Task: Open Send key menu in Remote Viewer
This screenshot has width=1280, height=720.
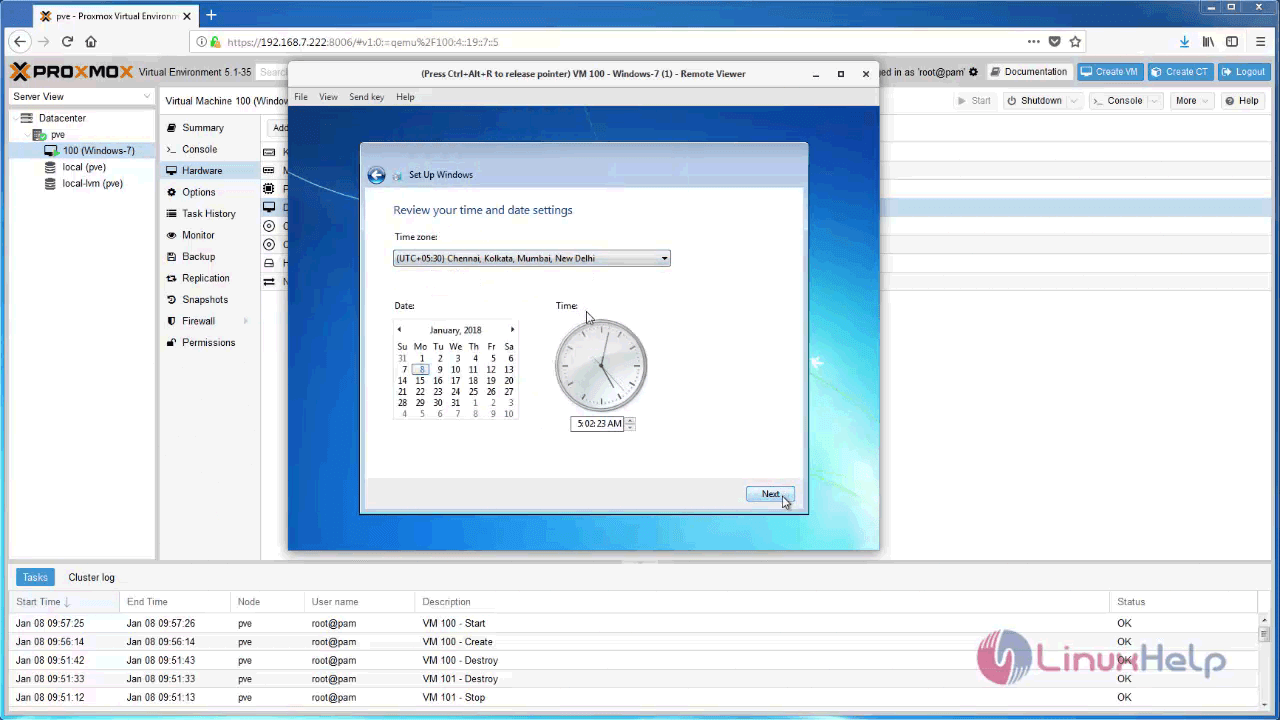Action: (366, 97)
